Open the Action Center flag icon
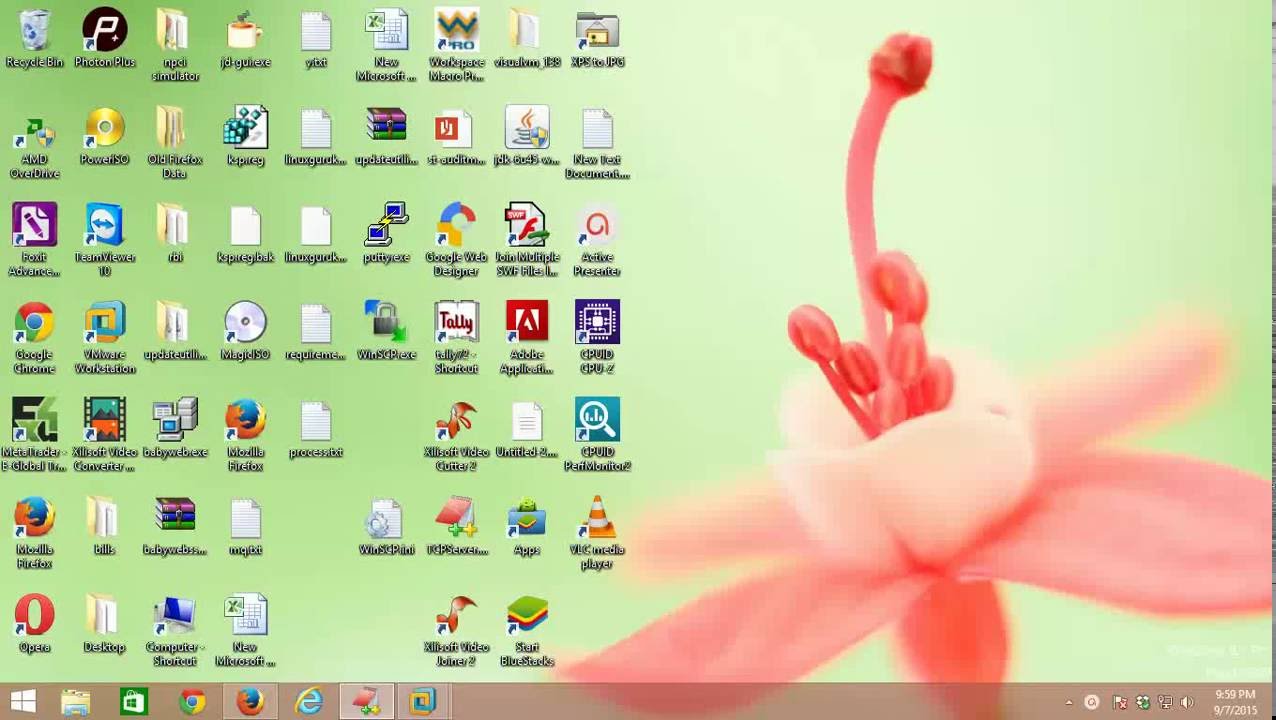The image size is (1276, 720). (x=1120, y=702)
